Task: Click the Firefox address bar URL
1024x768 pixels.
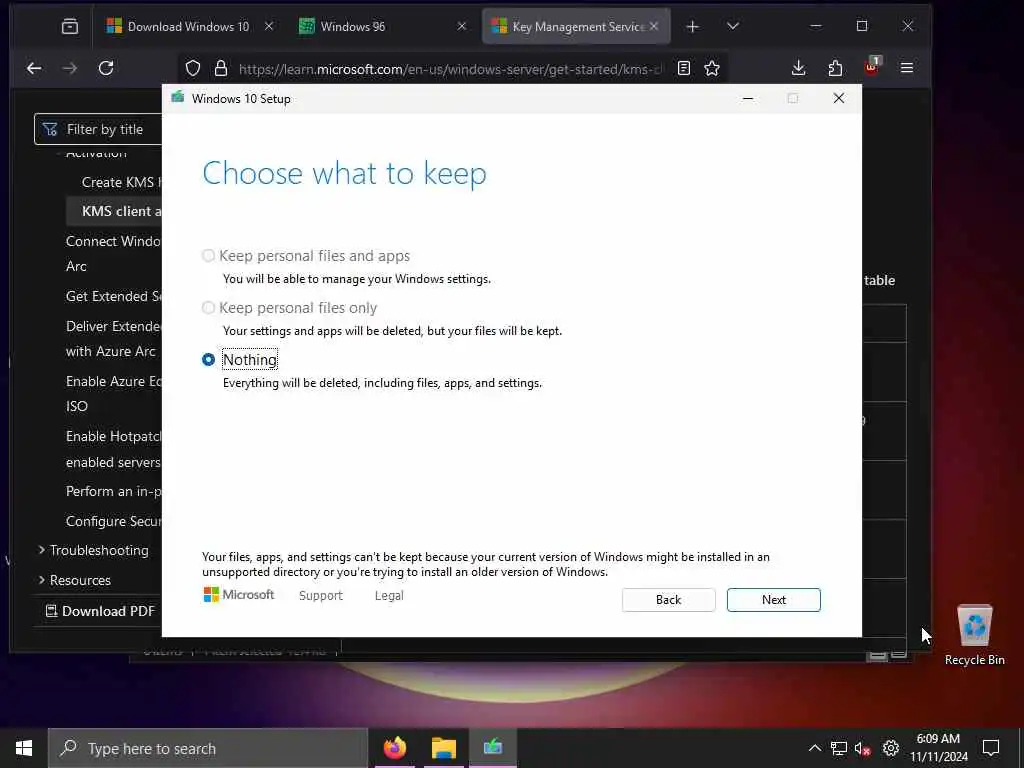Action: click(x=451, y=69)
